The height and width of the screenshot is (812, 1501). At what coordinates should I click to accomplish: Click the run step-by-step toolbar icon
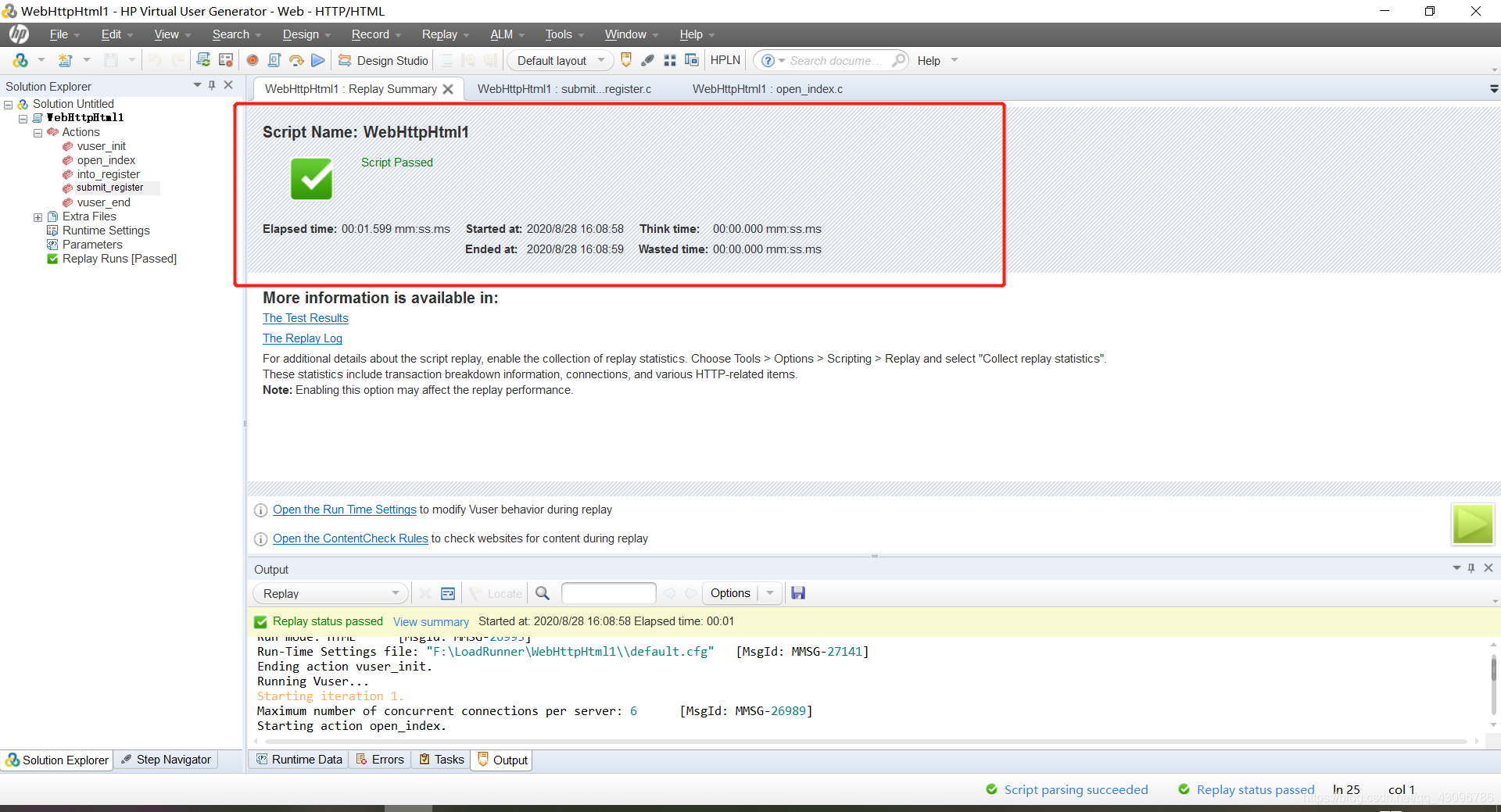coord(296,60)
